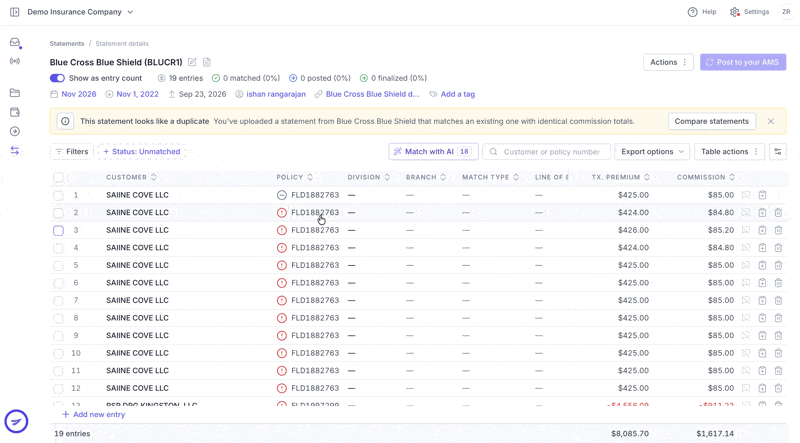Click the red alert icon on row 4
Screen dimensions: 800x443
[282, 248]
